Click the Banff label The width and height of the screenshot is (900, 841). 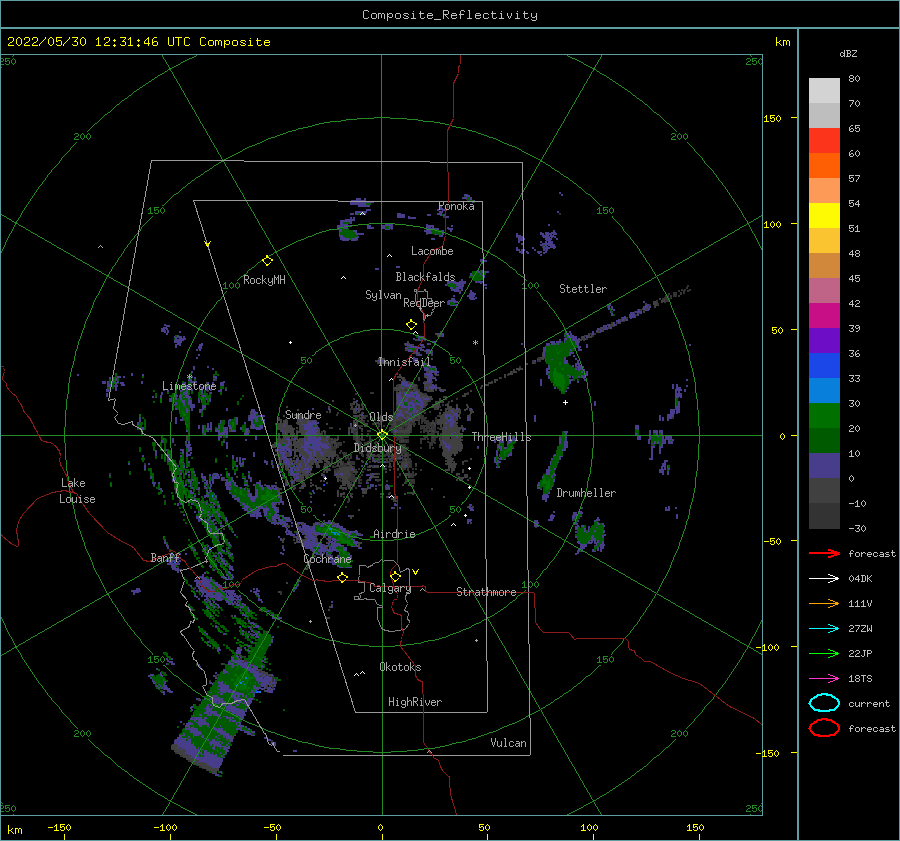point(165,558)
